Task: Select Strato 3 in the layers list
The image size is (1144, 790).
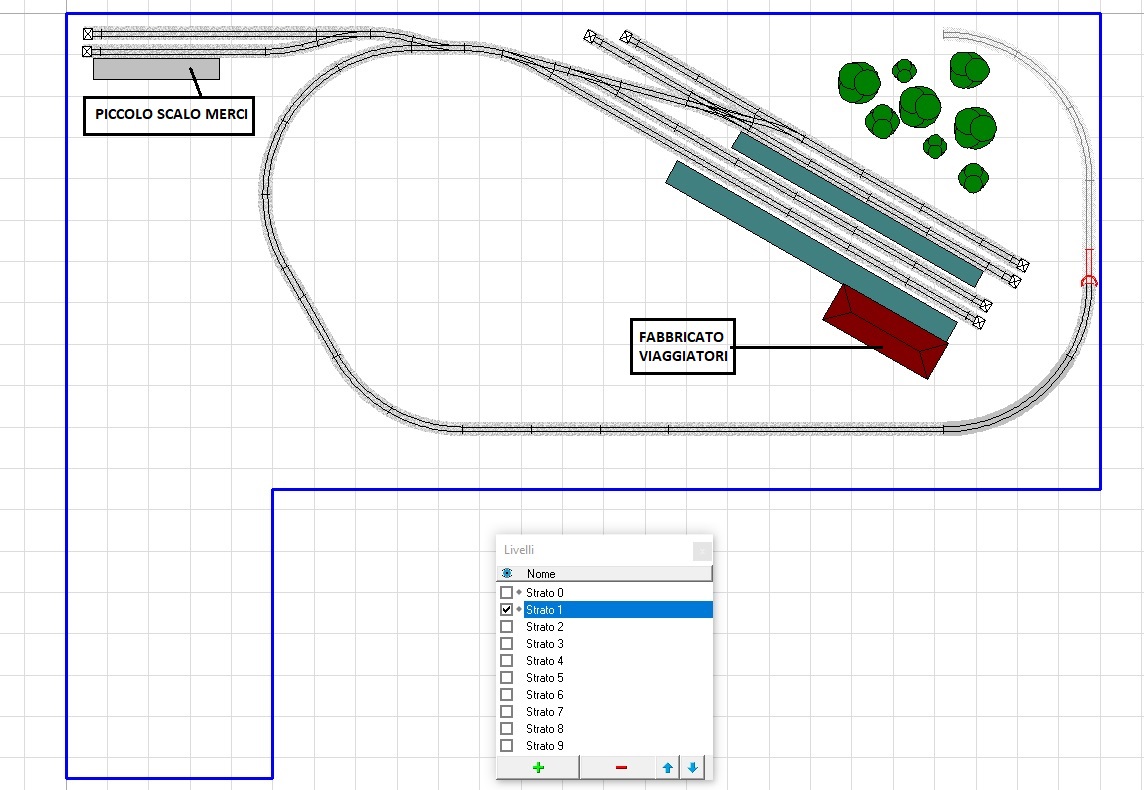Action: [x=545, y=644]
